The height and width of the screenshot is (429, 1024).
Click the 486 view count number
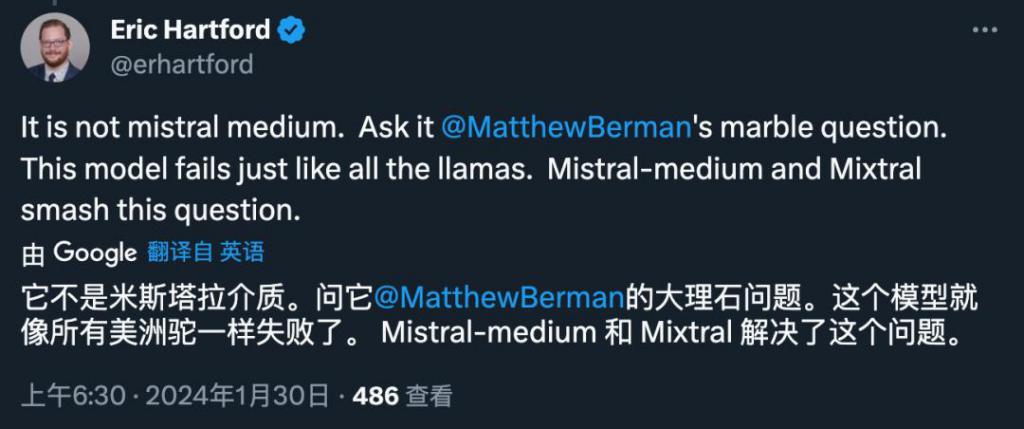click(x=375, y=396)
